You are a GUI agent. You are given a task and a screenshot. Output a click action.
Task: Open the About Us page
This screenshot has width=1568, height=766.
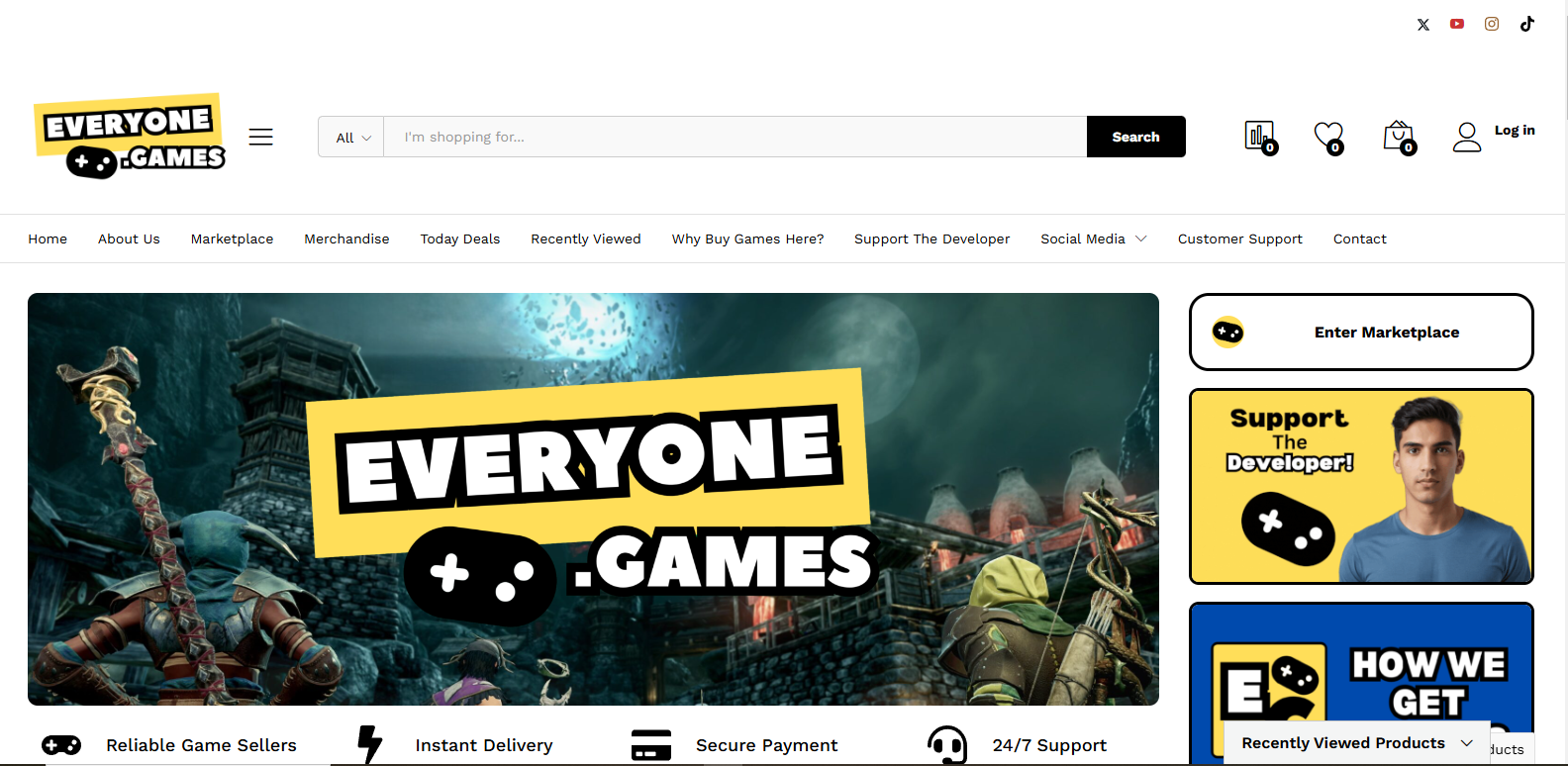click(129, 239)
